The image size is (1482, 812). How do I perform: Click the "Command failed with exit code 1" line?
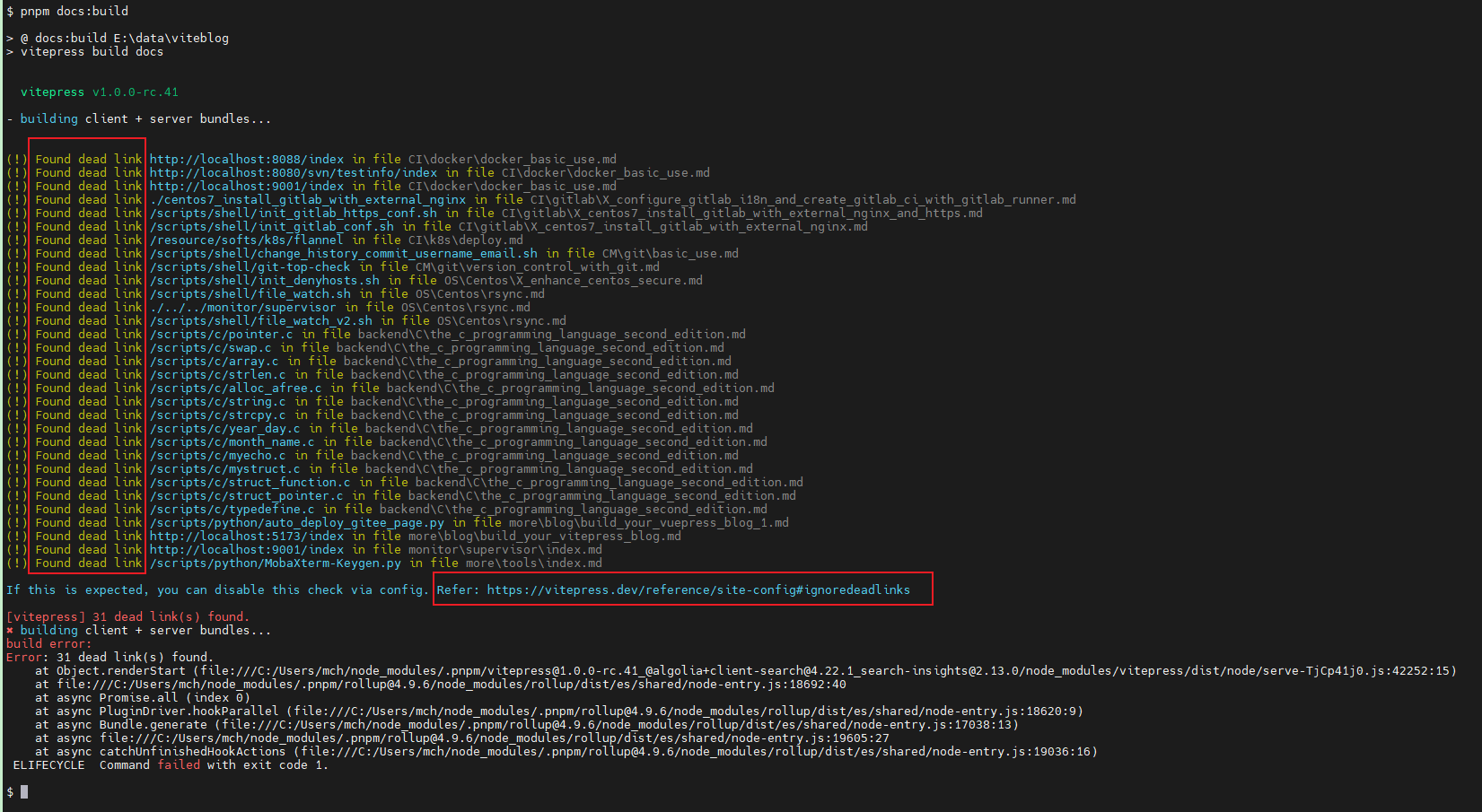click(x=212, y=764)
